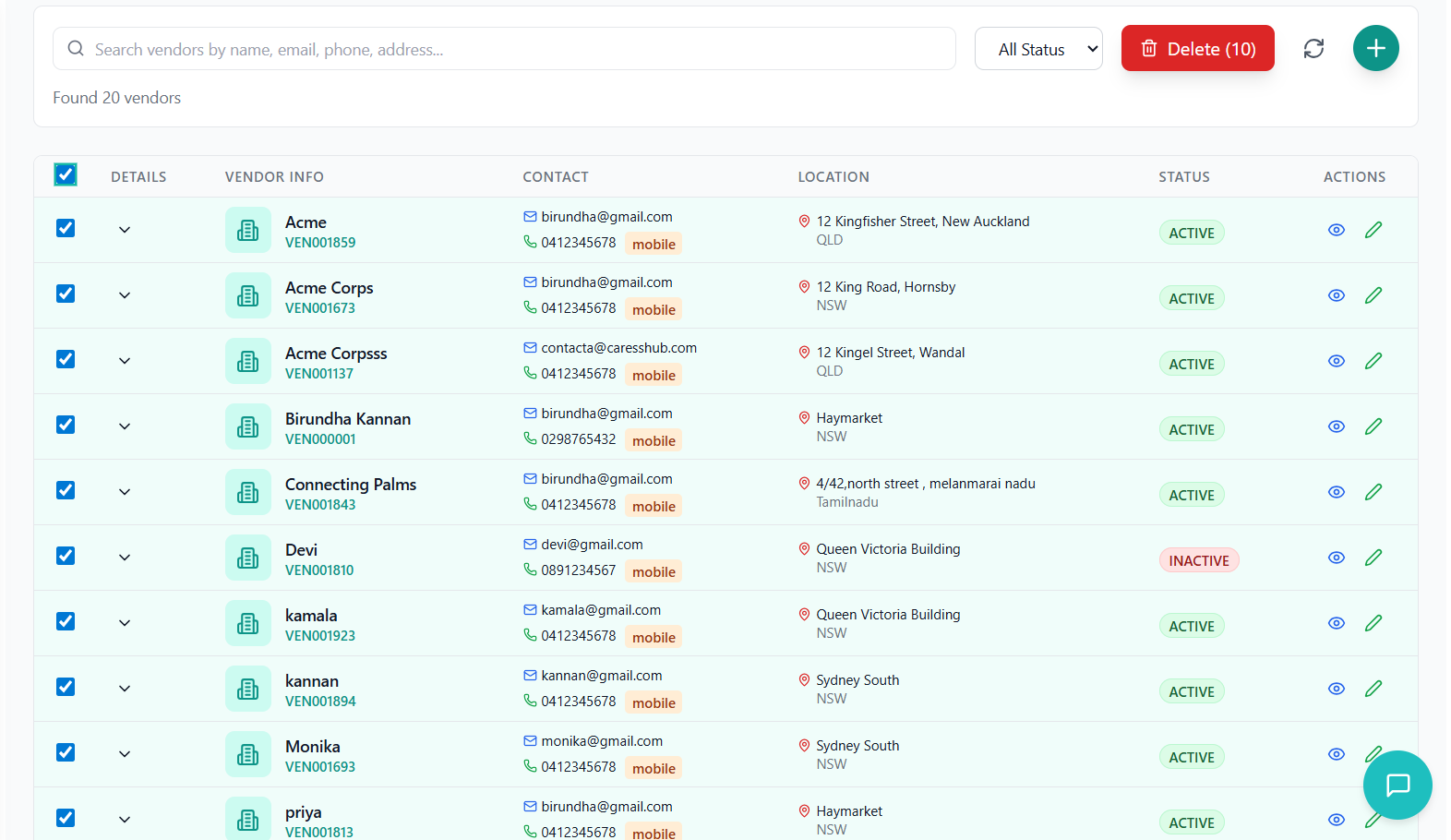Uncheck the Acme Corpsss row checkbox
Image resolution: width=1451 pixels, height=840 pixels.
[66, 359]
